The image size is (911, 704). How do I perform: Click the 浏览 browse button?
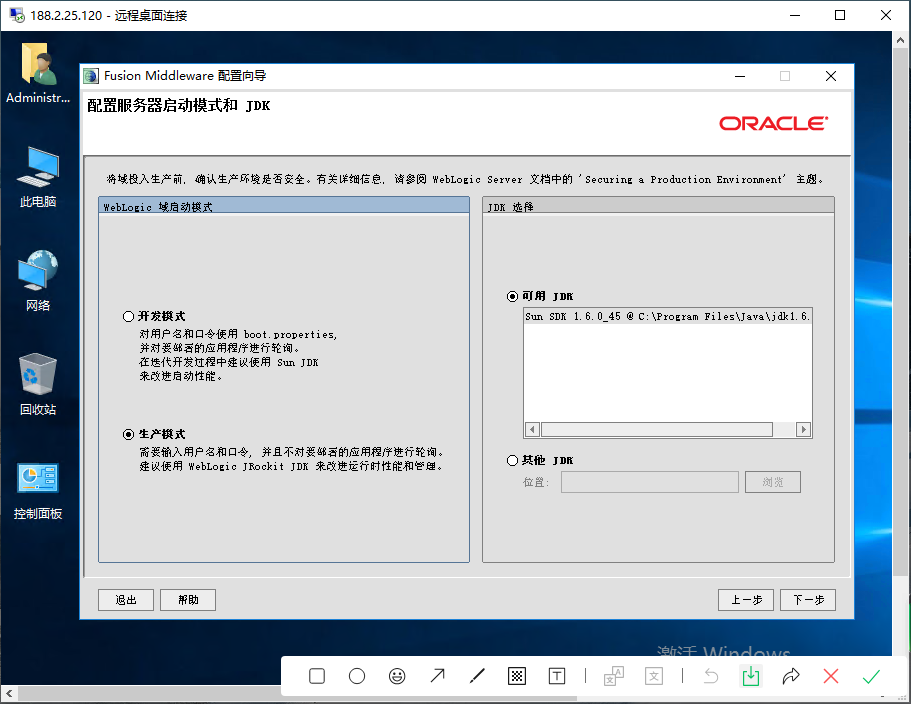click(x=773, y=482)
